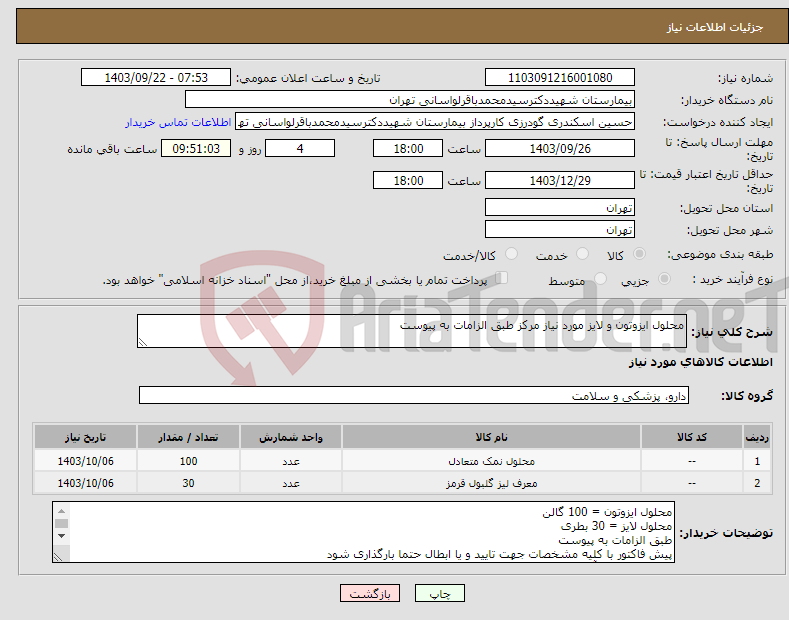Viewport: 789px width, 620px height.
Task: Open the اطلاعات تماس خریدار link
Action: click(178, 122)
